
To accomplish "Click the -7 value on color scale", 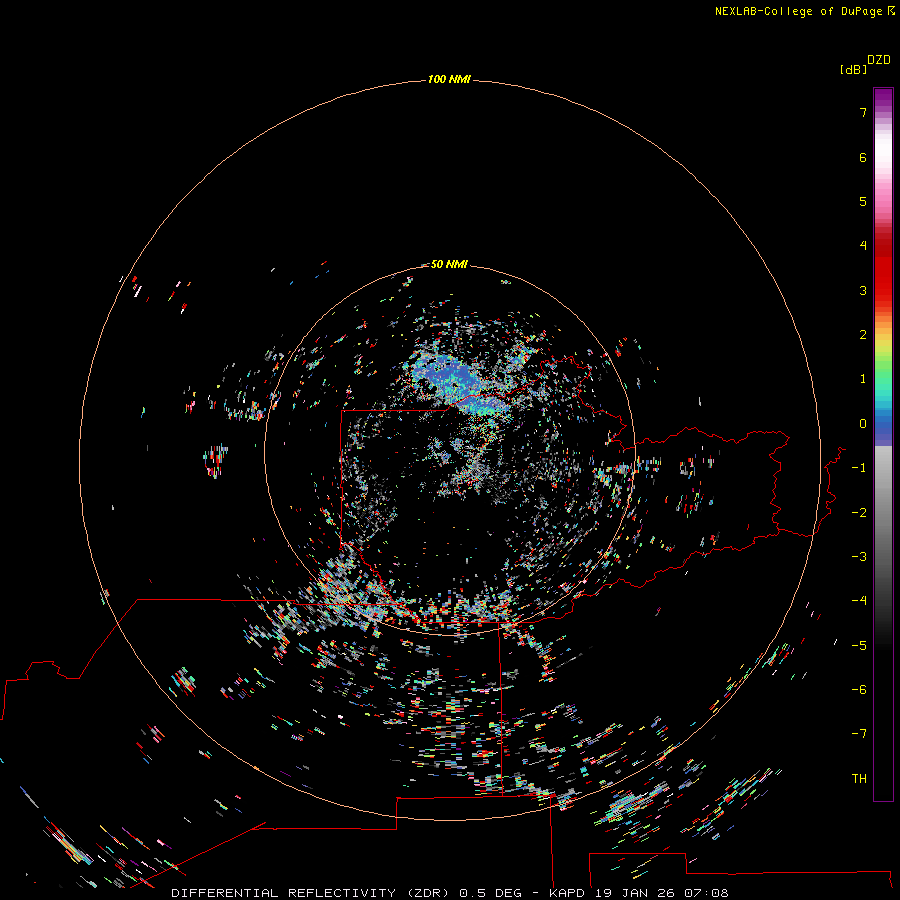I will pos(859,734).
